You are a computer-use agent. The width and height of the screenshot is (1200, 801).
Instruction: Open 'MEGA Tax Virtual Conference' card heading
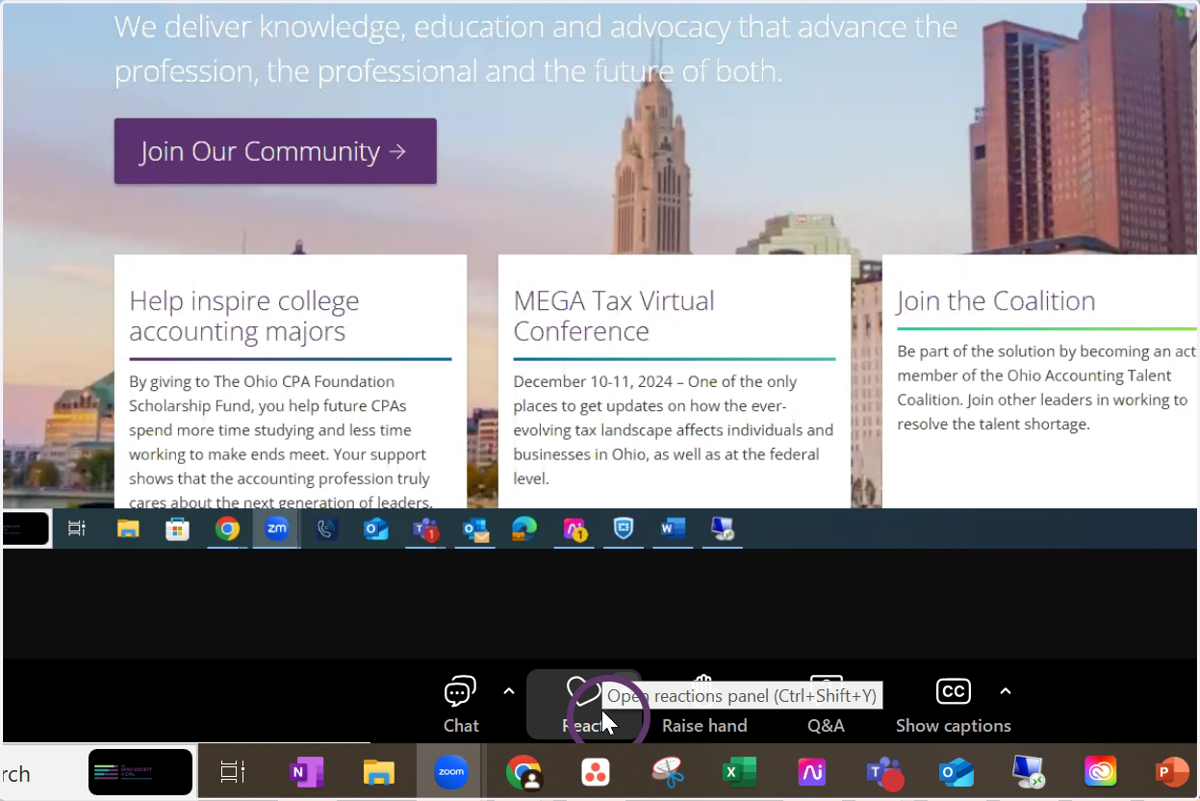tap(614, 316)
